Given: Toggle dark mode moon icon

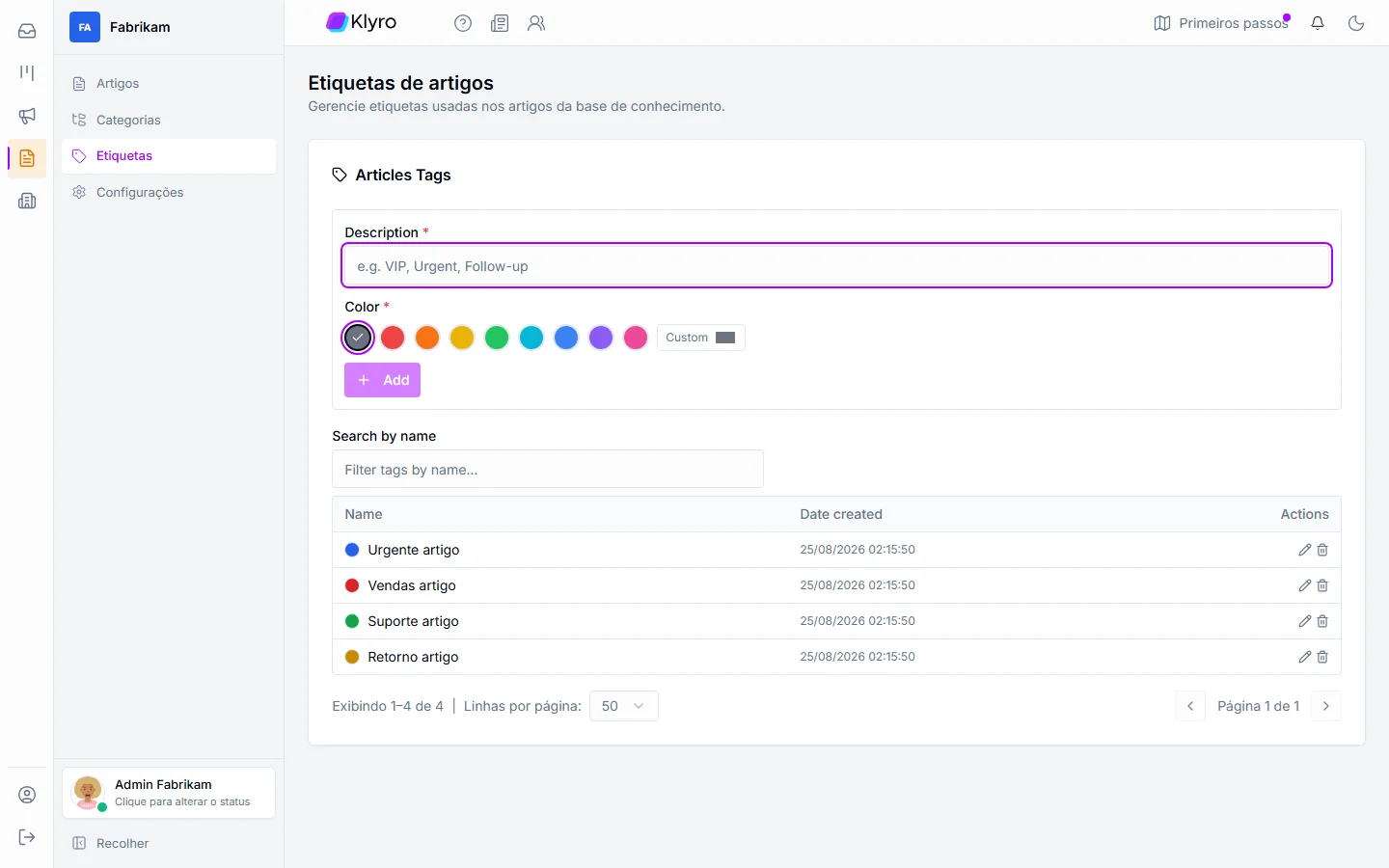Looking at the screenshot, I should point(1356,23).
